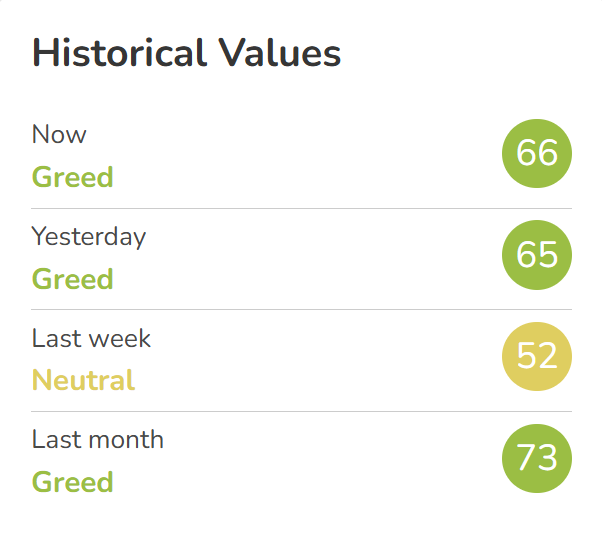Click the Now label

point(59,135)
